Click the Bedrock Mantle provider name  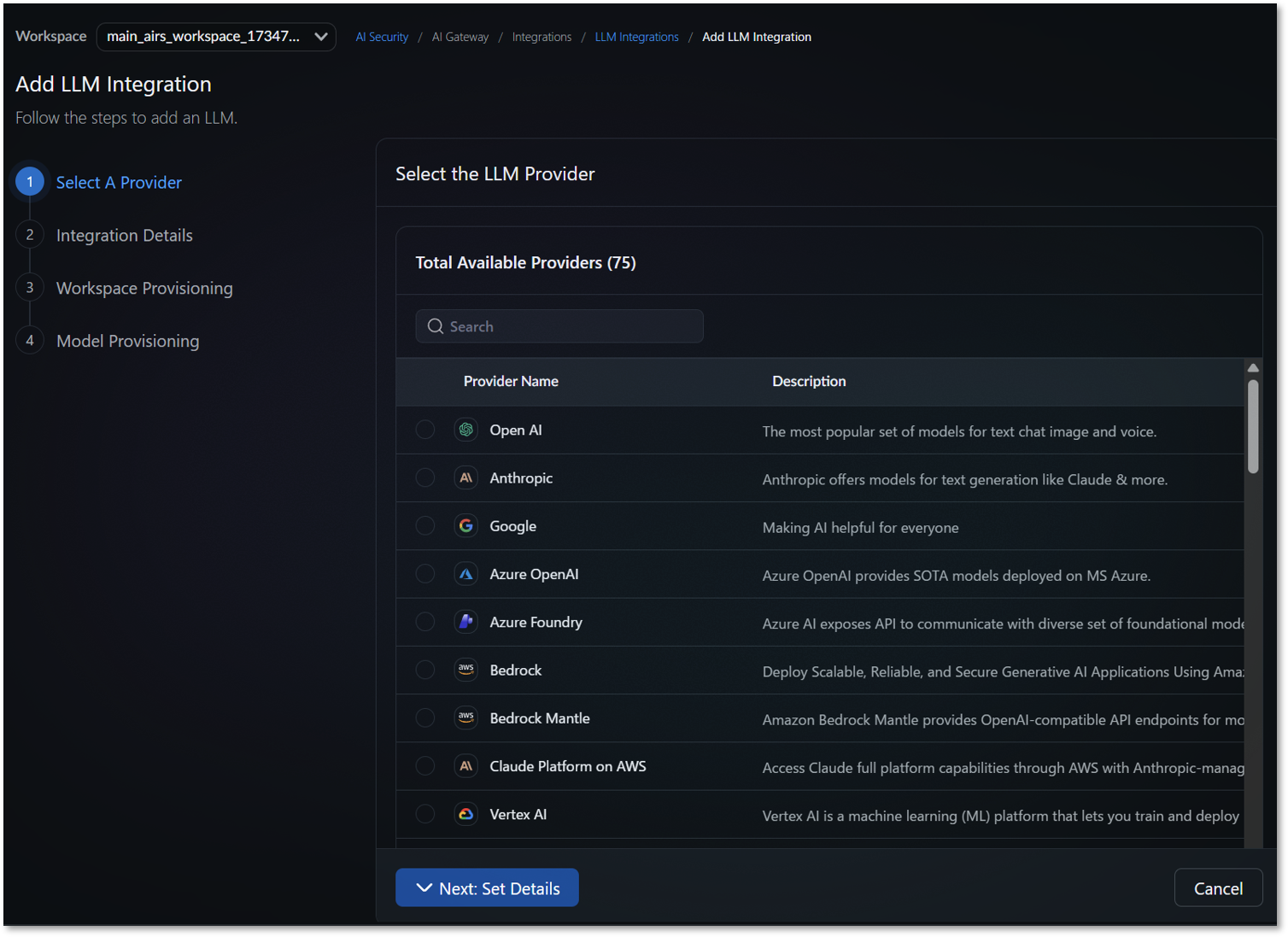coord(540,717)
